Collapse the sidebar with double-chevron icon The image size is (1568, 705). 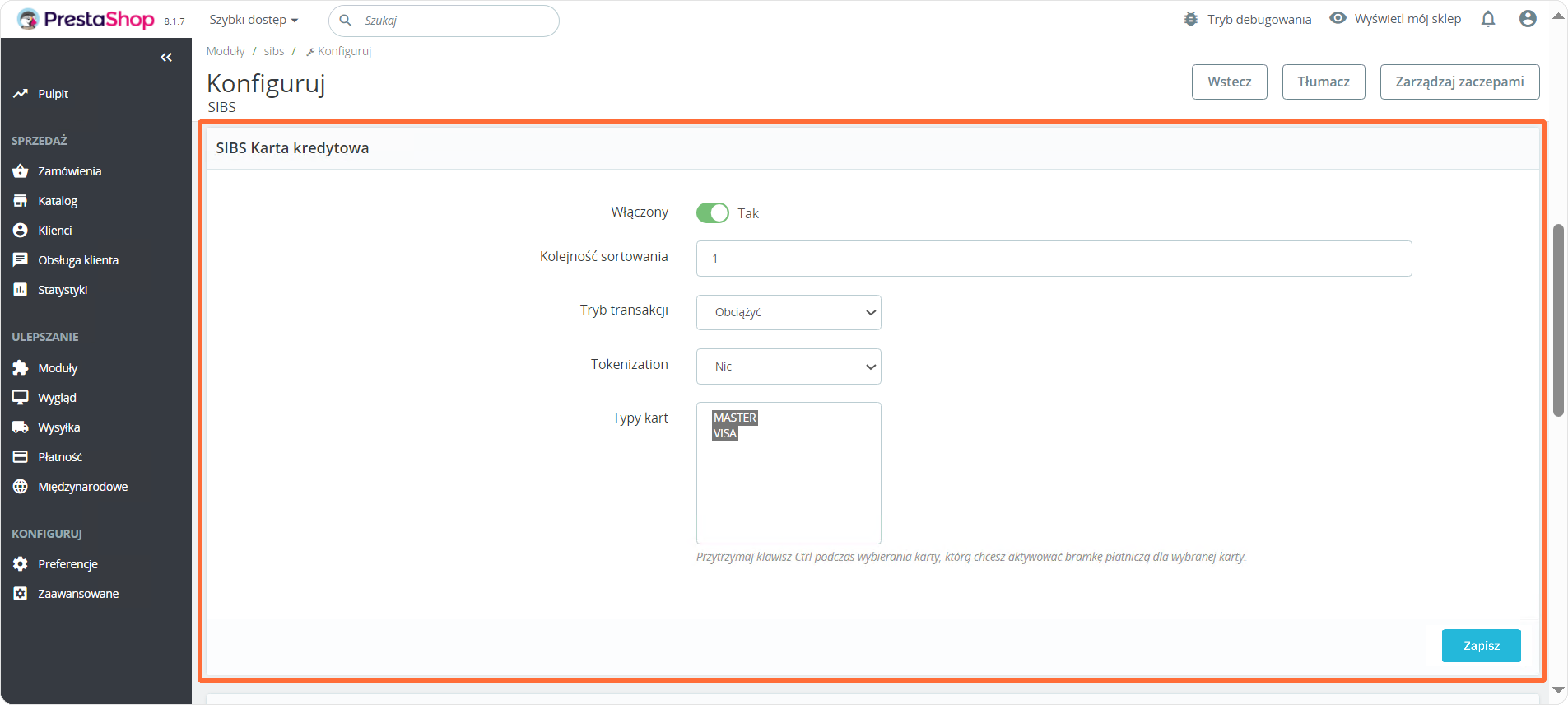[x=166, y=57]
